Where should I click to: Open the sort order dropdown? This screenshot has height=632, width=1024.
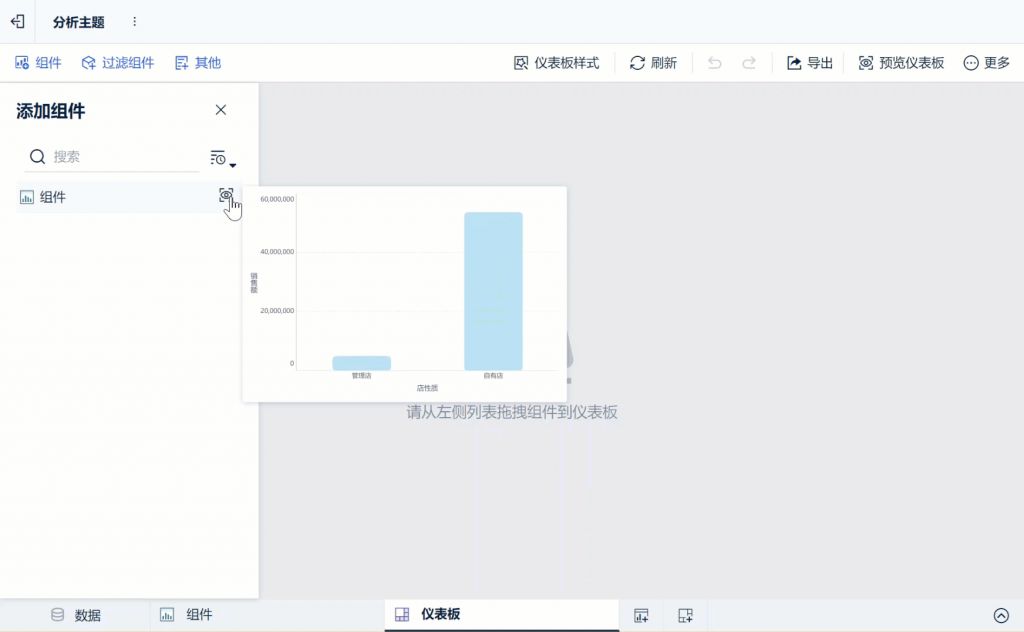pos(223,158)
